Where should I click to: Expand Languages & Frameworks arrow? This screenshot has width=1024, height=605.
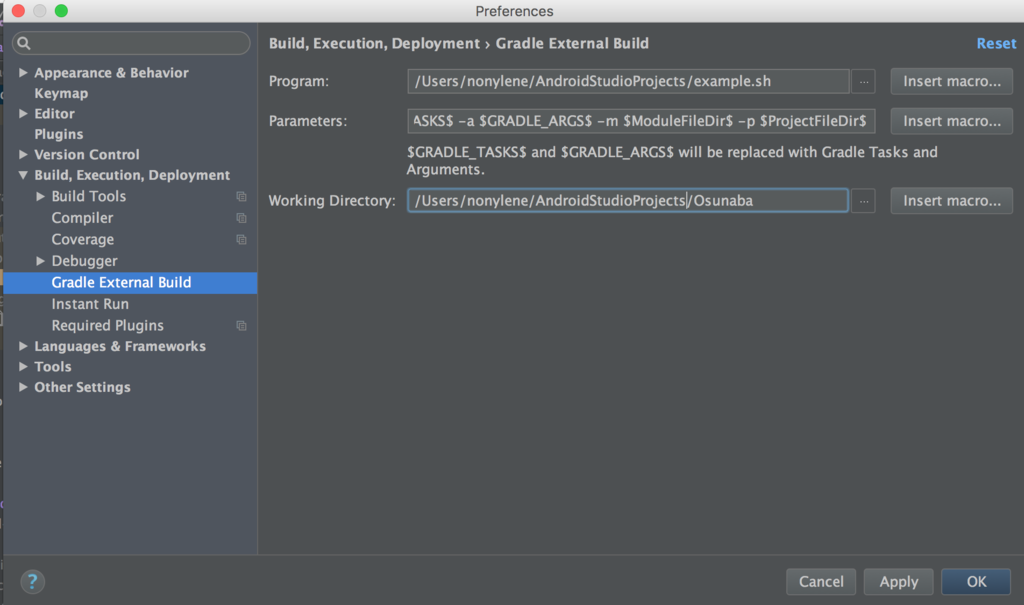(23, 346)
